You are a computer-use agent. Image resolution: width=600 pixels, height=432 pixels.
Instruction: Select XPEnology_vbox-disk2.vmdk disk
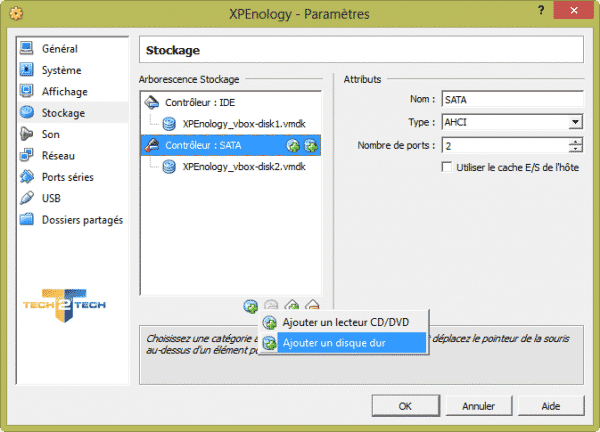(x=231, y=167)
